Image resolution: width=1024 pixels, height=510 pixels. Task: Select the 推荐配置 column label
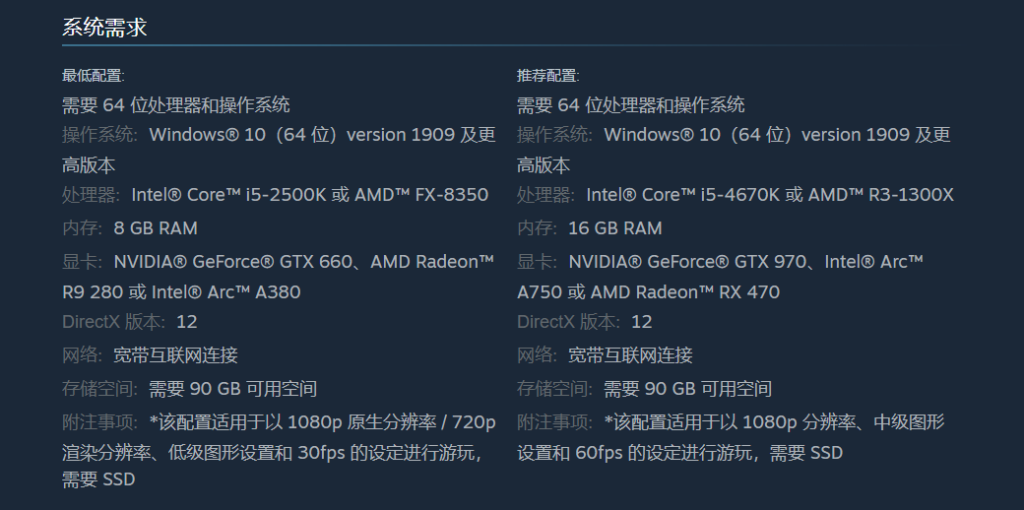pyautogui.click(x=549, y=76)
